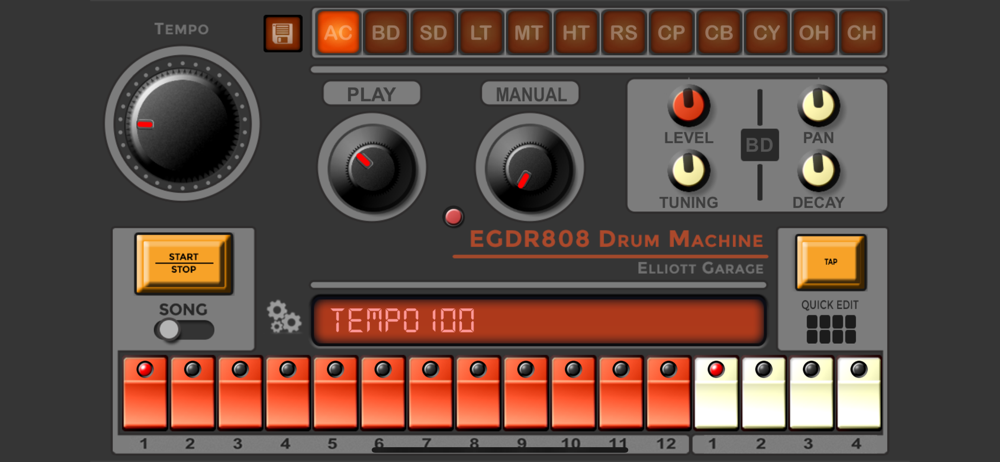Toggle white step pad 4

(859, 393)
